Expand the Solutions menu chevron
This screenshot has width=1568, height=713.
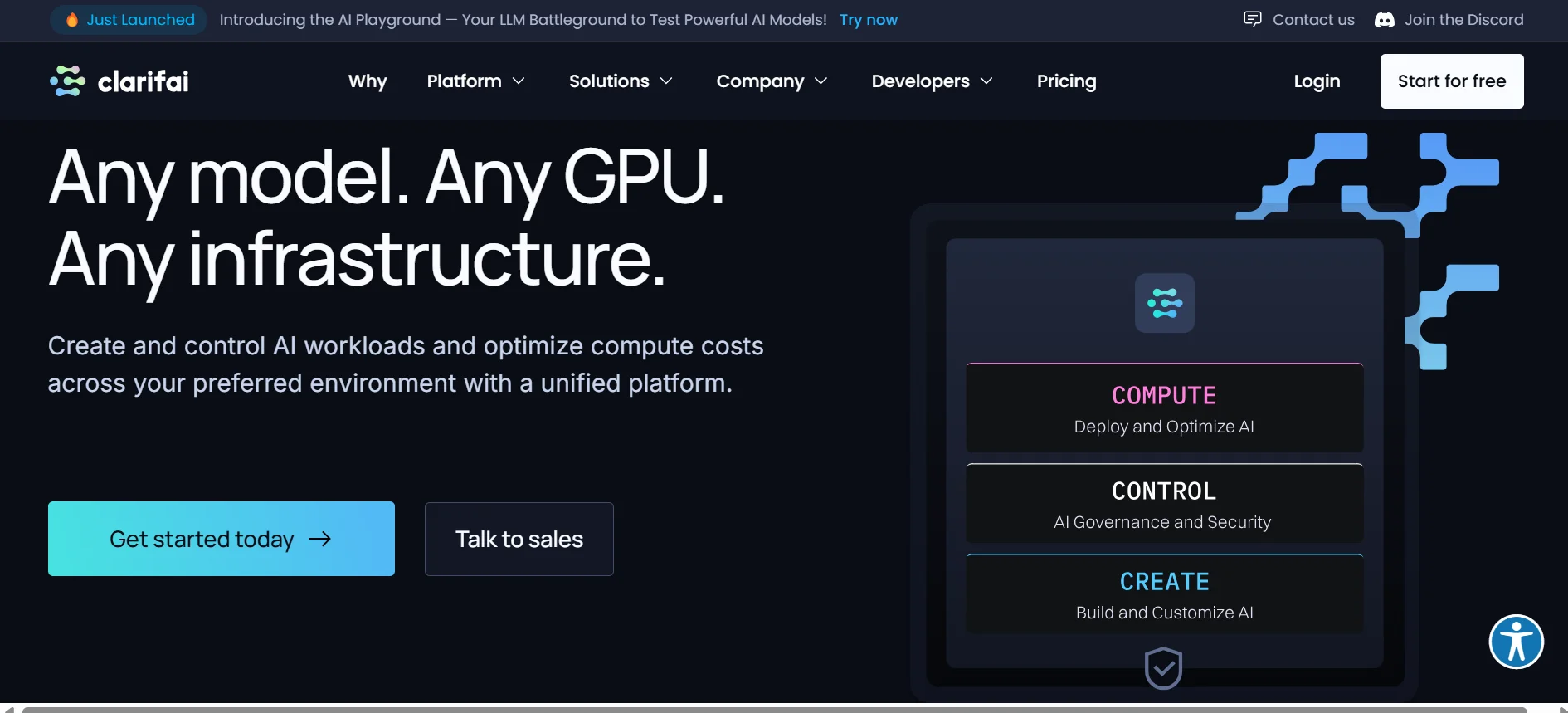pos(666,81)
